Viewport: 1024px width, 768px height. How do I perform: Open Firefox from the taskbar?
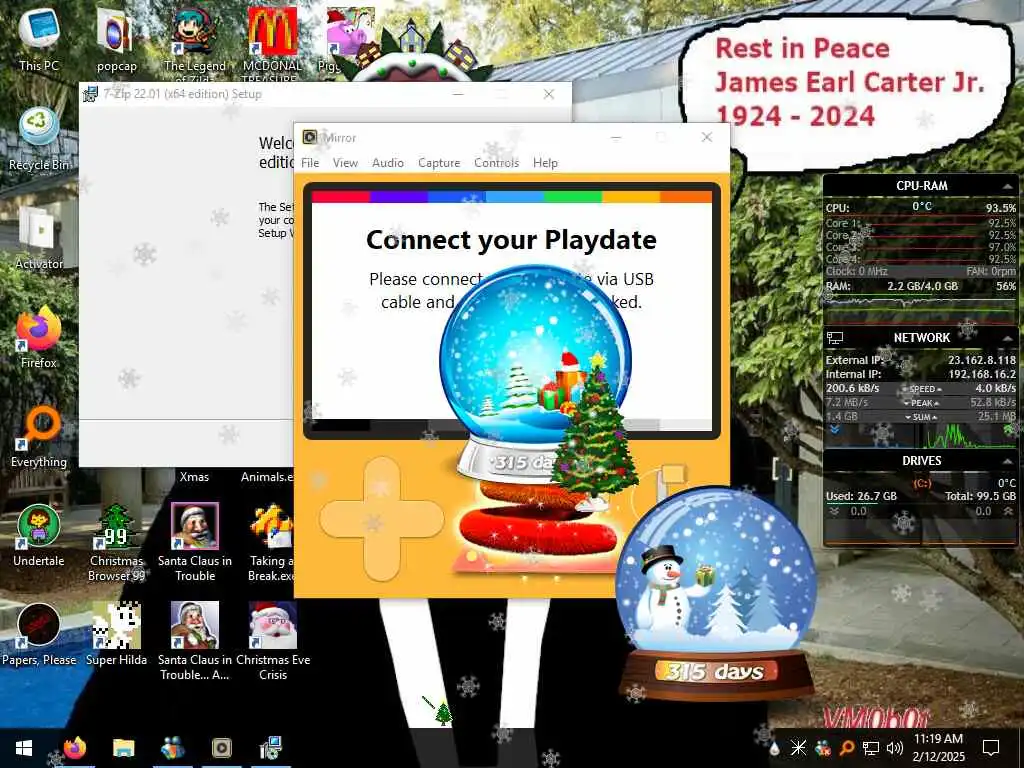pos(74,748)
